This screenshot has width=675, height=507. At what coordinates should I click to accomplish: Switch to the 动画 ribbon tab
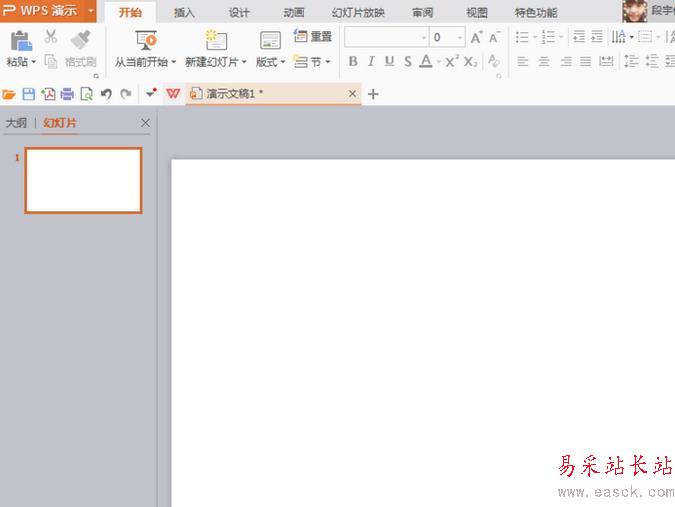pyautogui.click(x=294, y=12)
